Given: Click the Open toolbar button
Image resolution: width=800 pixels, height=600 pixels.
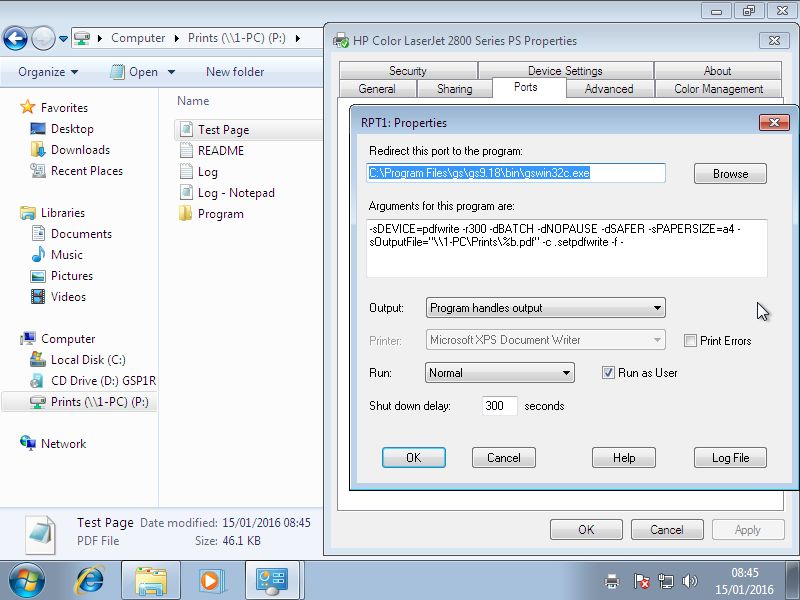Looking at the screenshot, I should pos(134,72).
